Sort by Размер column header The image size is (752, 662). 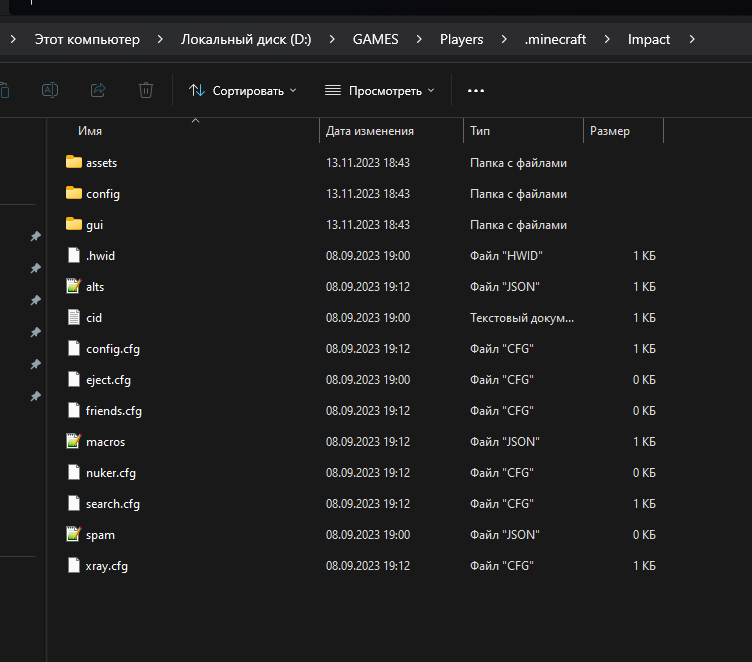tap(610, 131)
